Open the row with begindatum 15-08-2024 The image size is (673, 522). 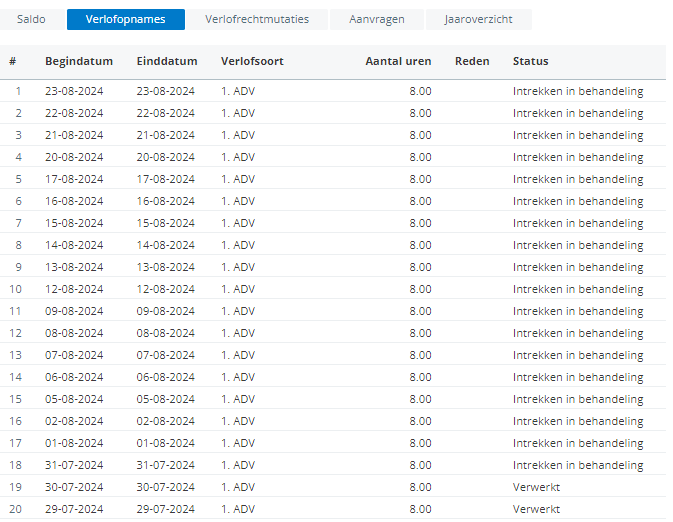[x=333, y=223]
